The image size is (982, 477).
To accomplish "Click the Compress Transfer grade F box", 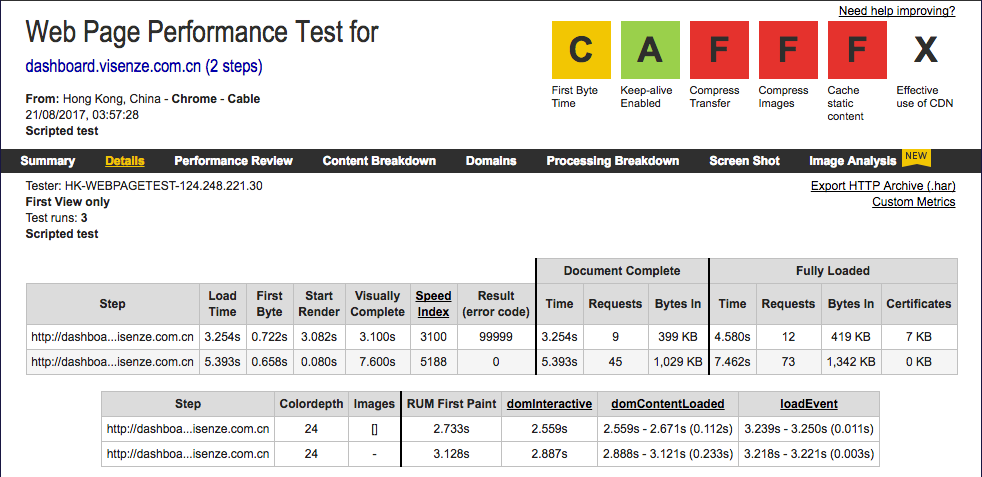I will click(x=719, y=50).
